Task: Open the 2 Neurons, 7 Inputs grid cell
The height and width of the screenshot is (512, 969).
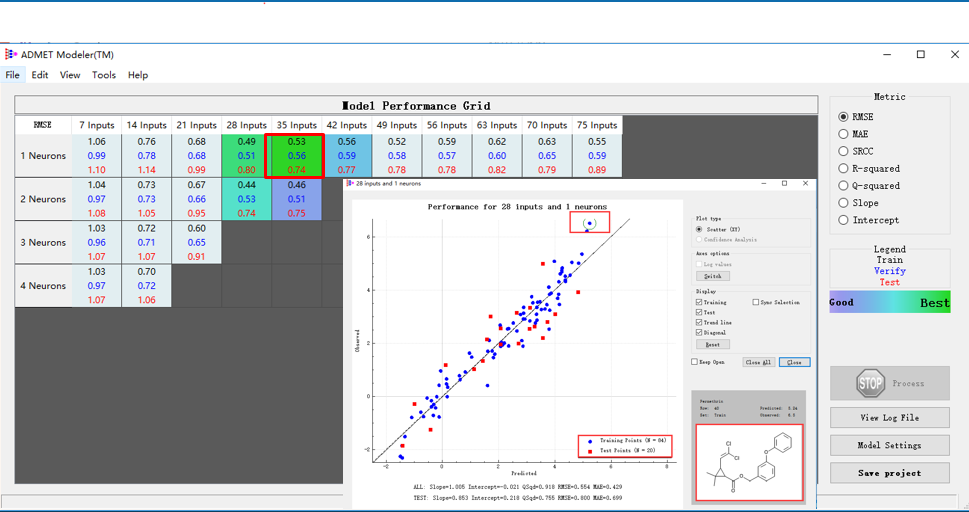Action: 96,199
